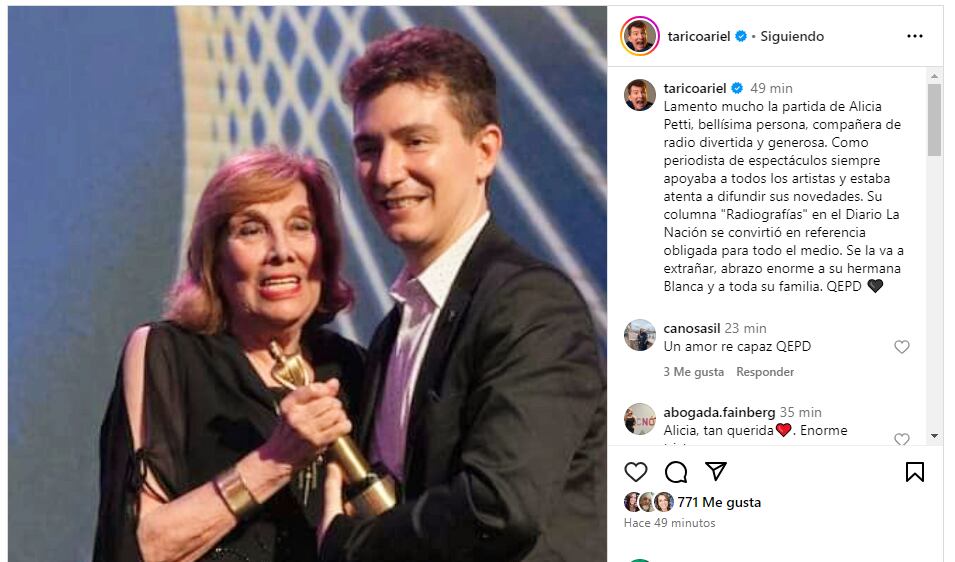Open the caption author's avatar
Image resolution: width=955 pixels, height=562 pixels.
640,95
